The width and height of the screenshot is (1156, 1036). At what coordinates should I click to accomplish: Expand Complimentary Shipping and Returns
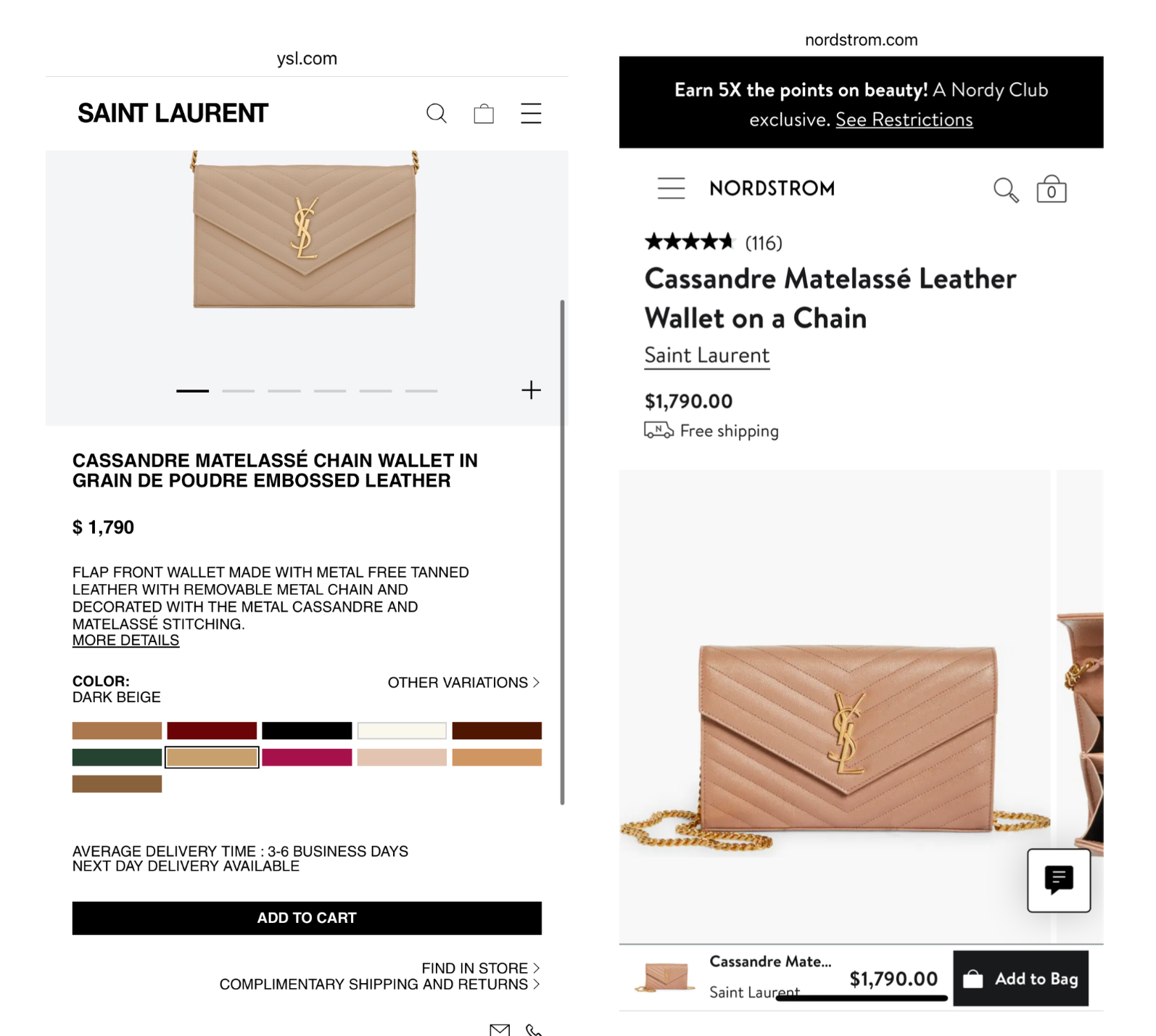379,984
